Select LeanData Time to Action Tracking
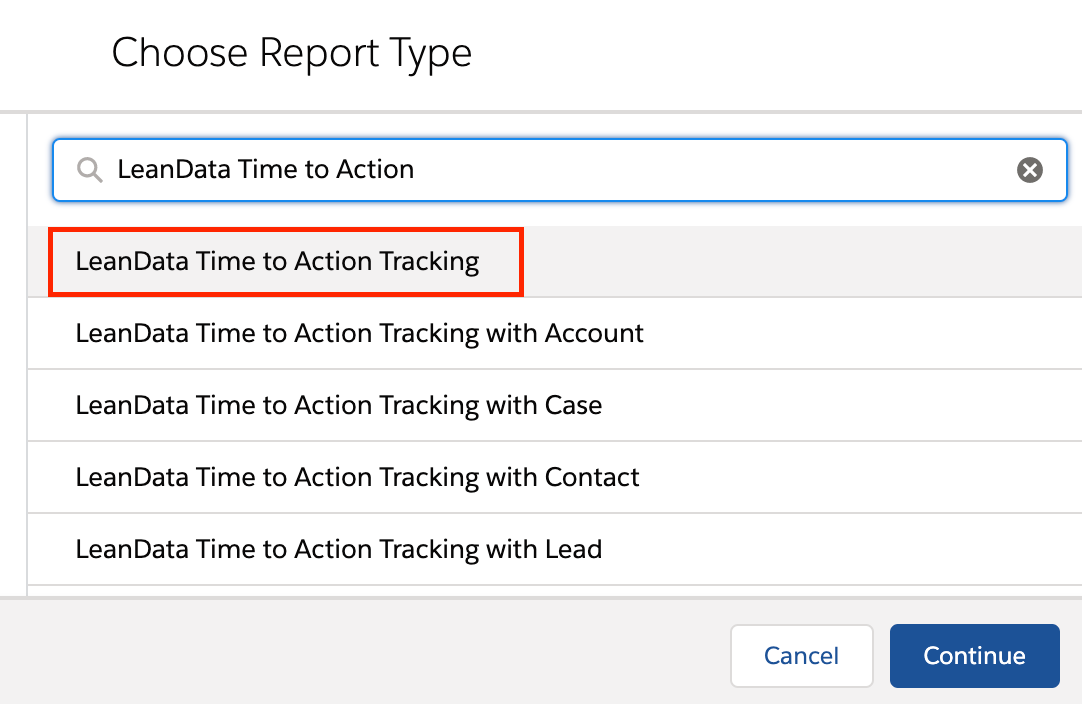1082x704 pixels. [277, 262]
